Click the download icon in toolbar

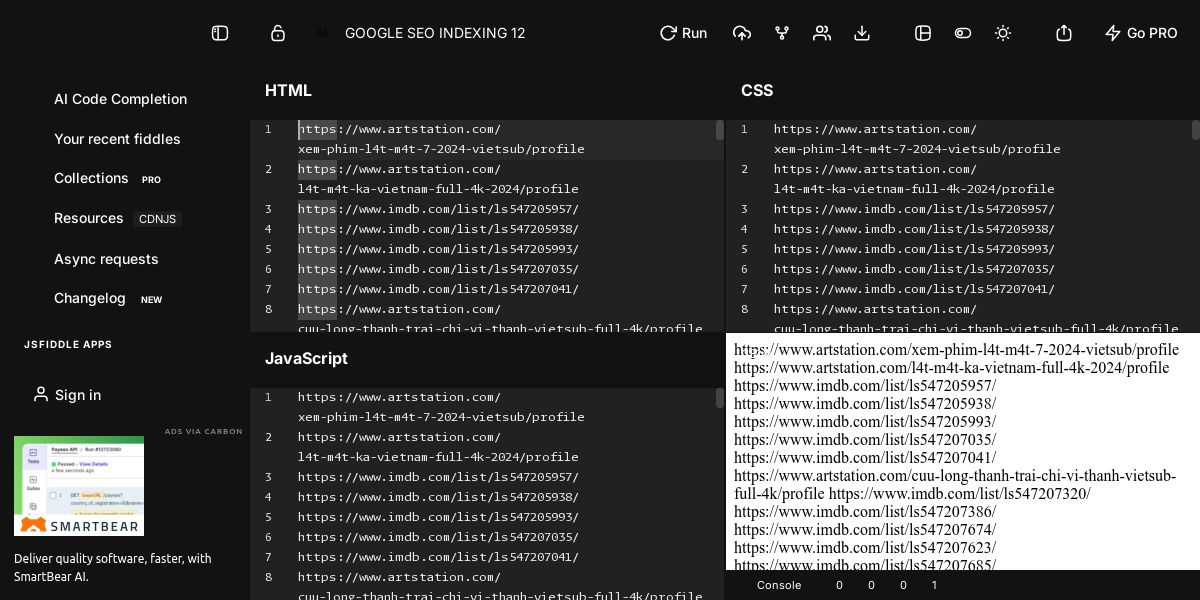pyautogui.click(x=862, y=33)
